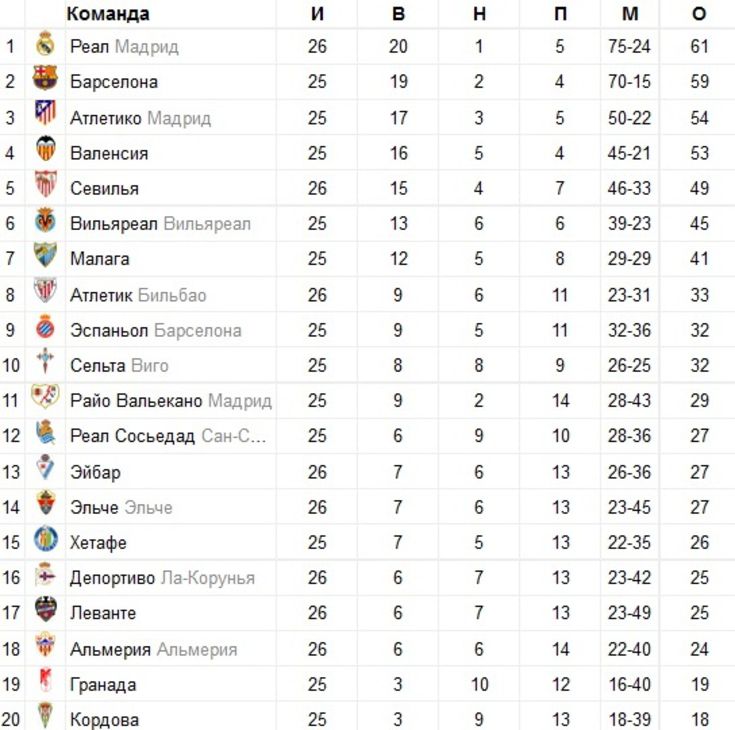Click the Sevilla club crest
The image size is (735, 730).
pos(45,183)
